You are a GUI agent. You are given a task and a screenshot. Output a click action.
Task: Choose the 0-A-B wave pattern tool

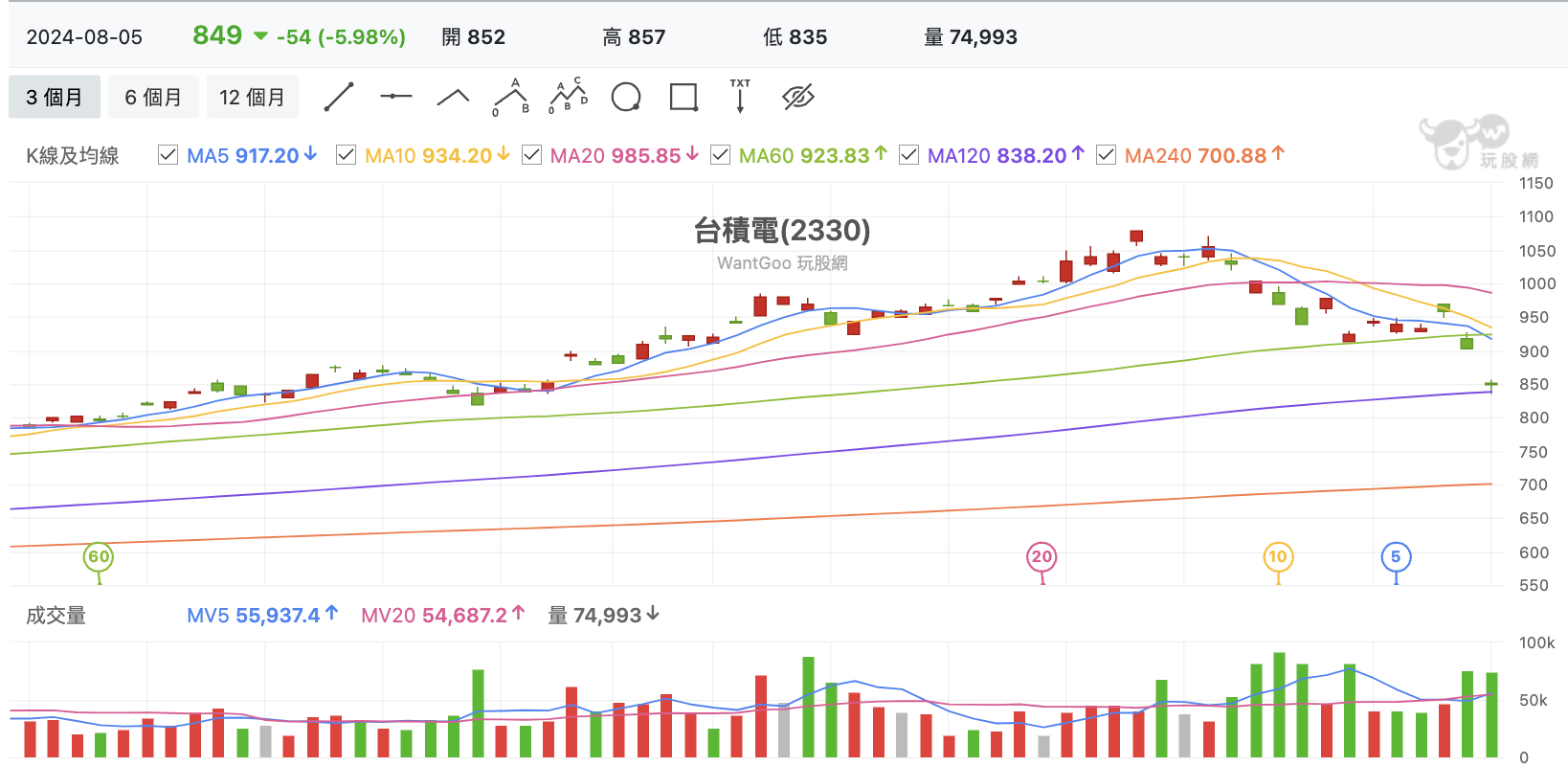click(511, 97)
